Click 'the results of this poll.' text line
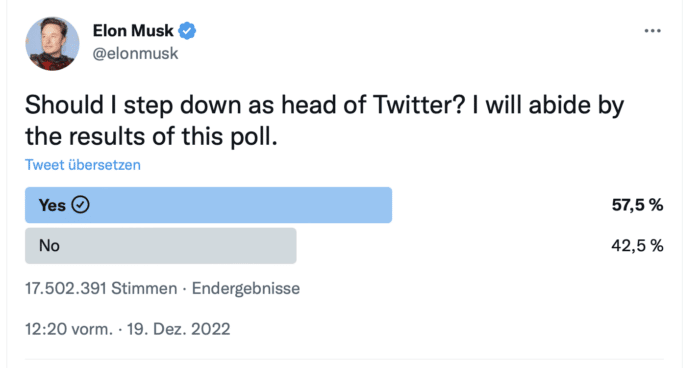The width and height of the screenshot is (700, 368). click(151, 137)
